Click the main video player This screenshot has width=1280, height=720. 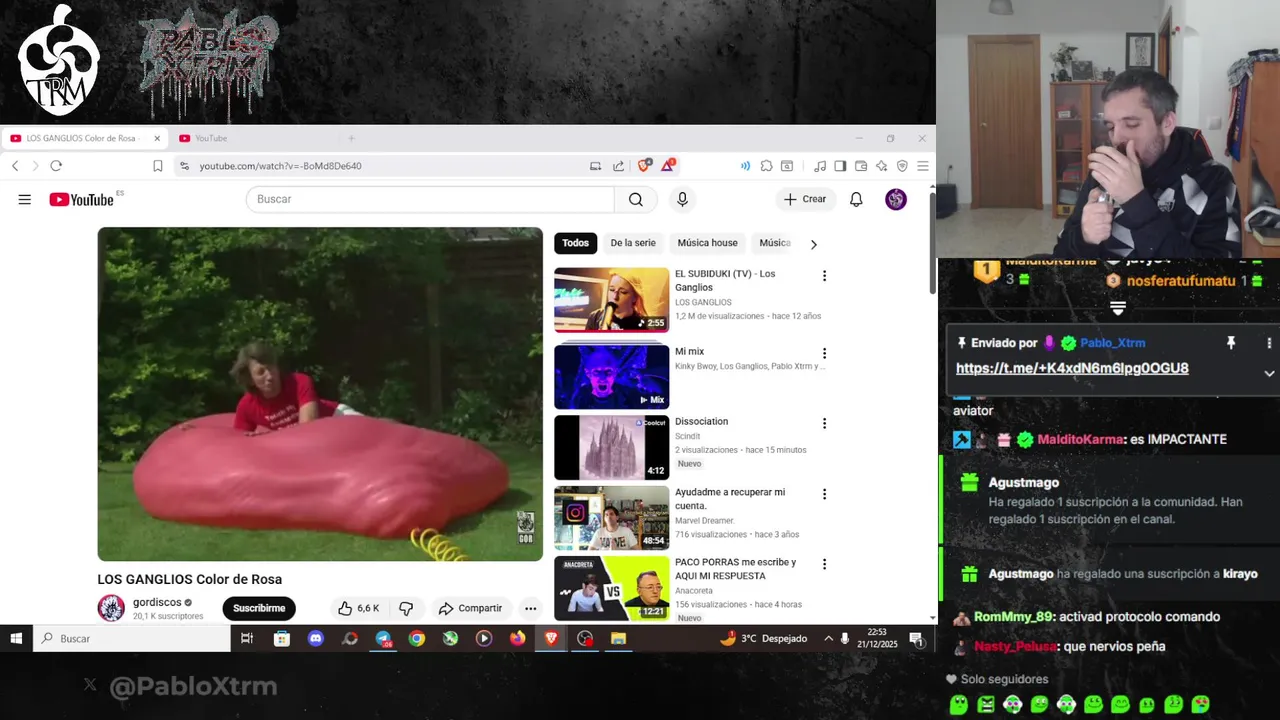320,394
